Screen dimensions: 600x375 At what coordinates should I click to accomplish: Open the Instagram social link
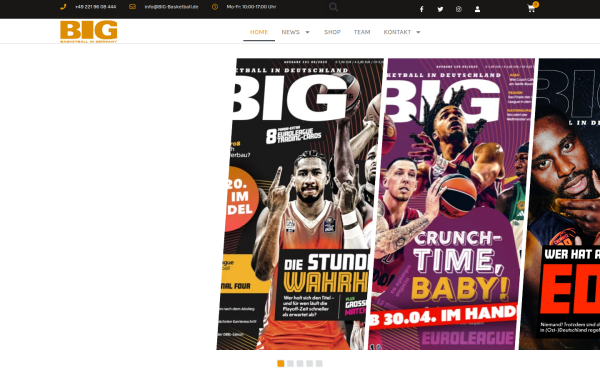[x=459, y=9]
